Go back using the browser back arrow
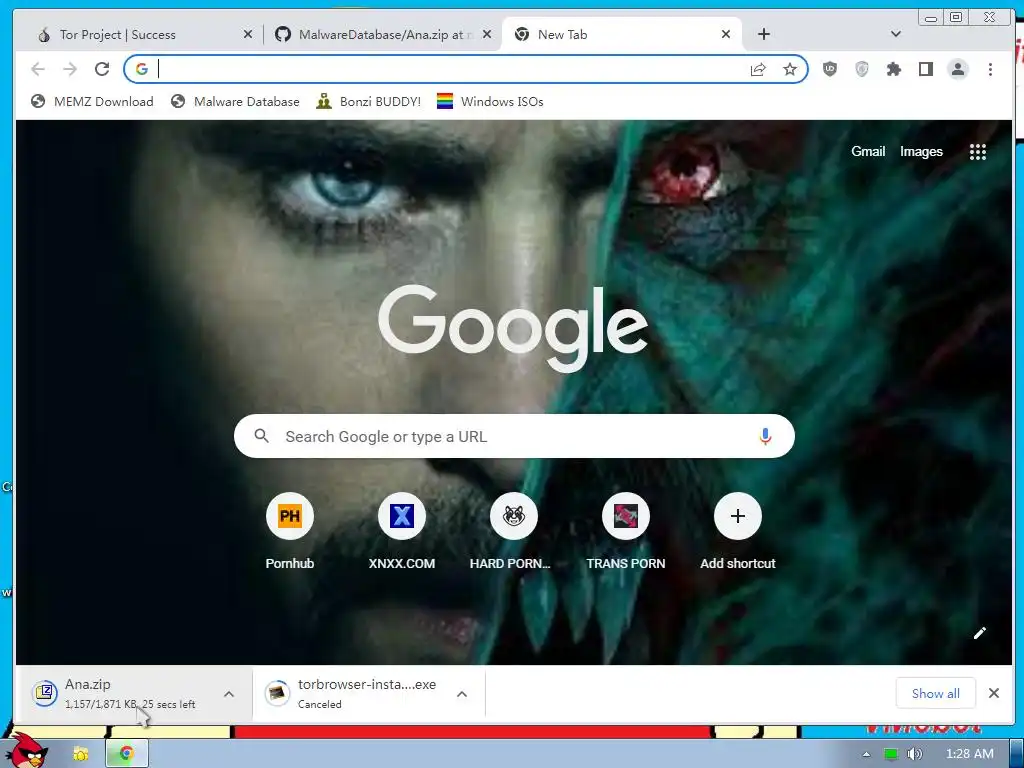Viewport: 1024px width, 768px height. pyautogui.click(x=38, y=69)
